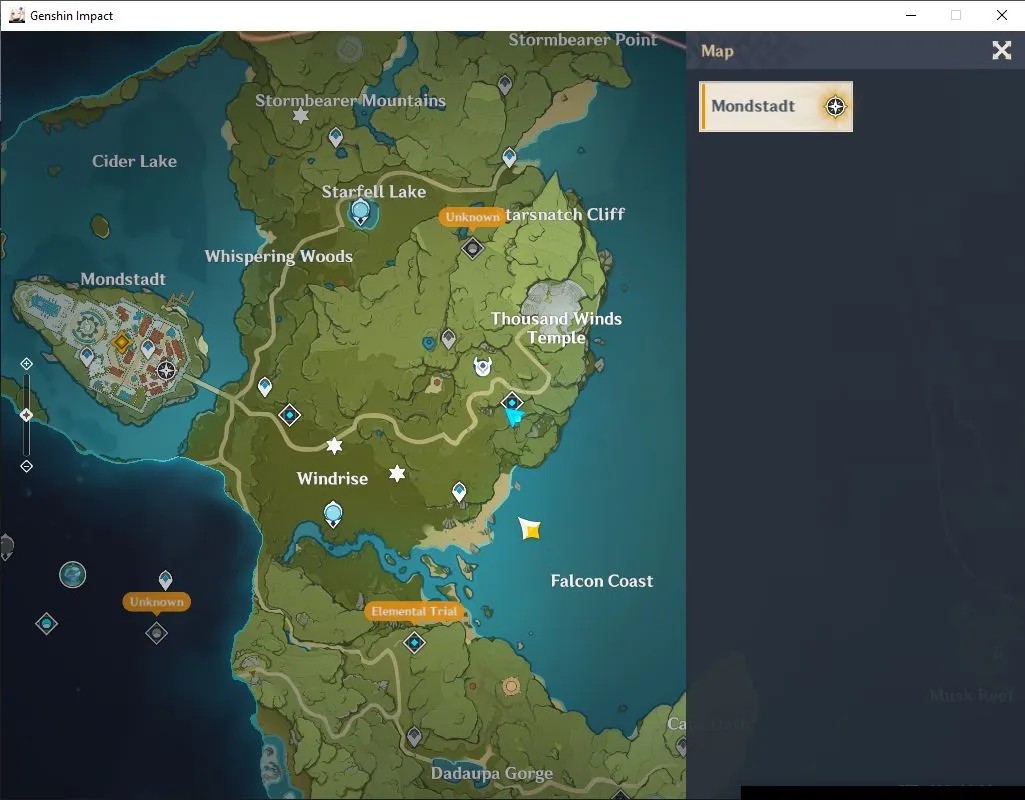
Task: Select the round island icon in the sea
Action: [73, 575]
